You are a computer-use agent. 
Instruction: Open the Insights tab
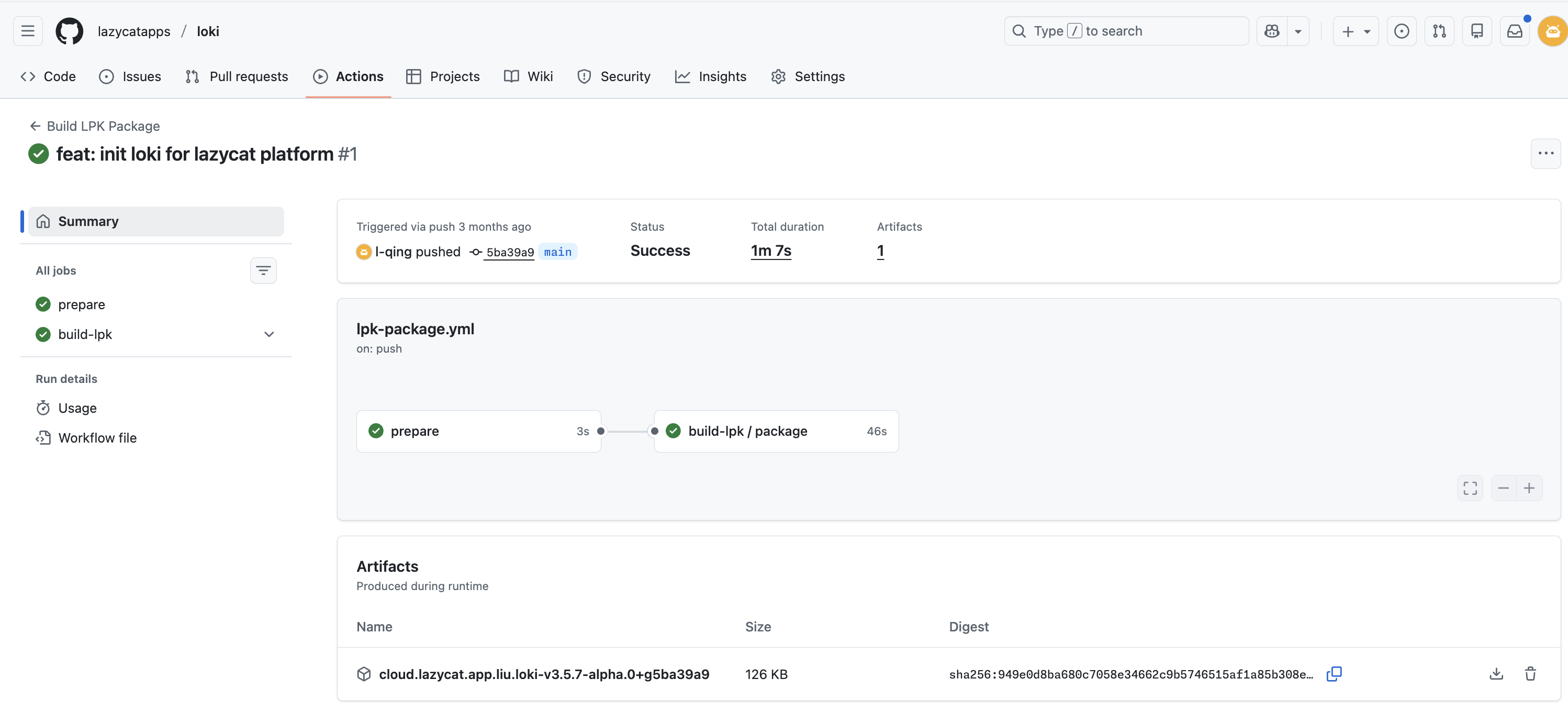tap(711, 77)
